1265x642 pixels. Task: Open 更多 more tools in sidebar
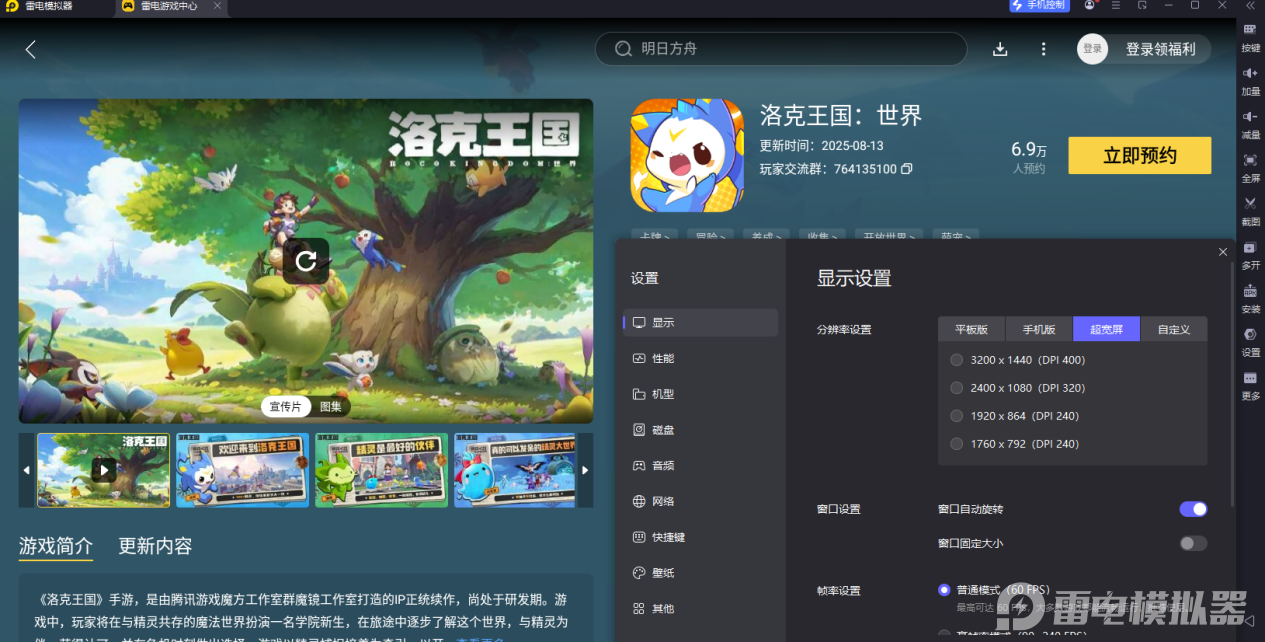(1250, 385)
